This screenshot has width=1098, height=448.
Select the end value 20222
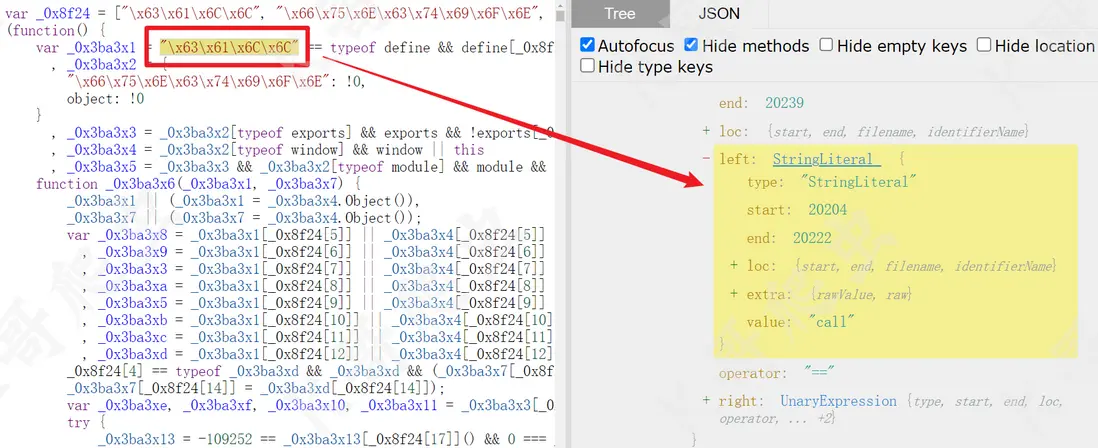[x=812, y=238]
